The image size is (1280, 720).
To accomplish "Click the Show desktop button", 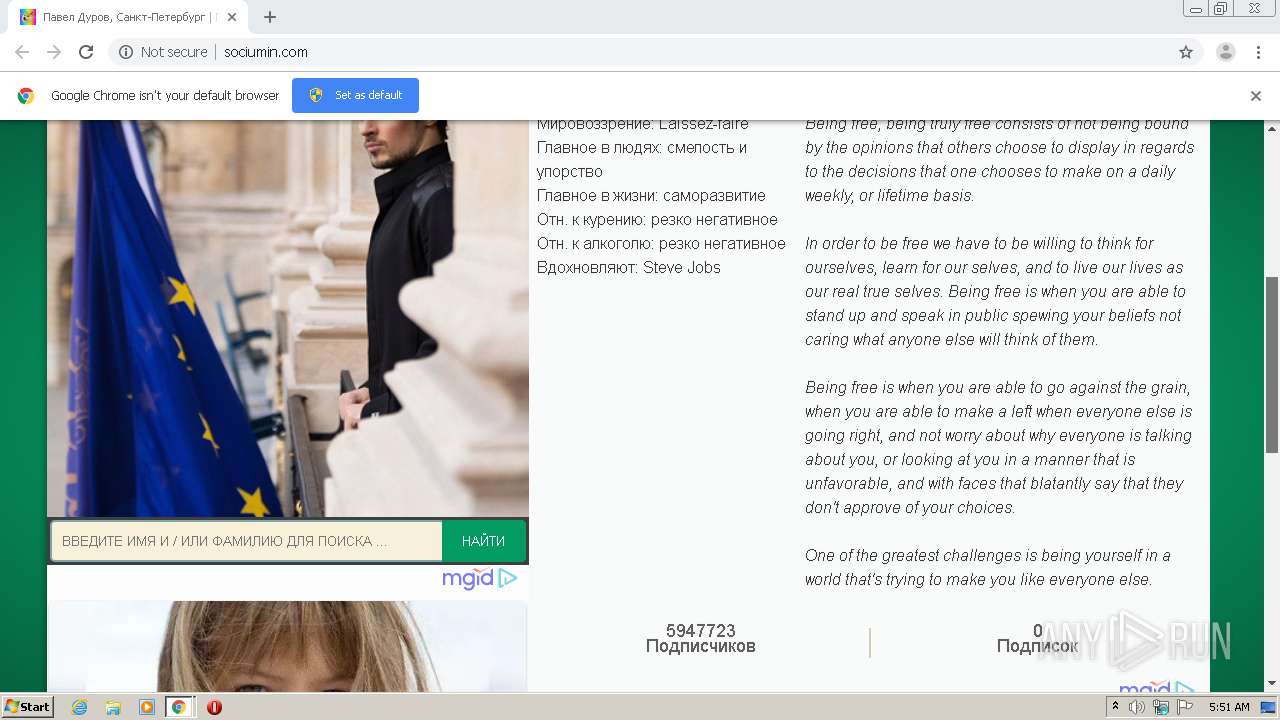I will tap(1270, 707).
